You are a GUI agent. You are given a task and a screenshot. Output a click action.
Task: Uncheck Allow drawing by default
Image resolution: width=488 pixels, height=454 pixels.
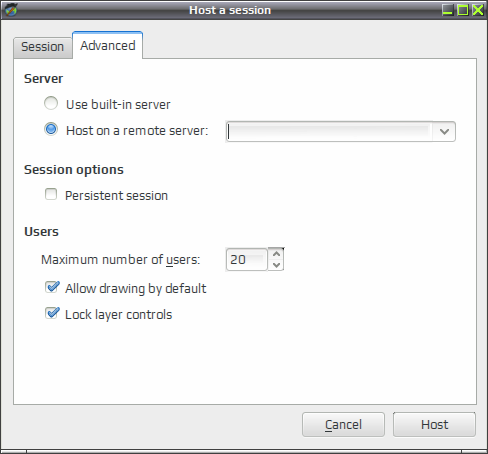tap(52, 287)
